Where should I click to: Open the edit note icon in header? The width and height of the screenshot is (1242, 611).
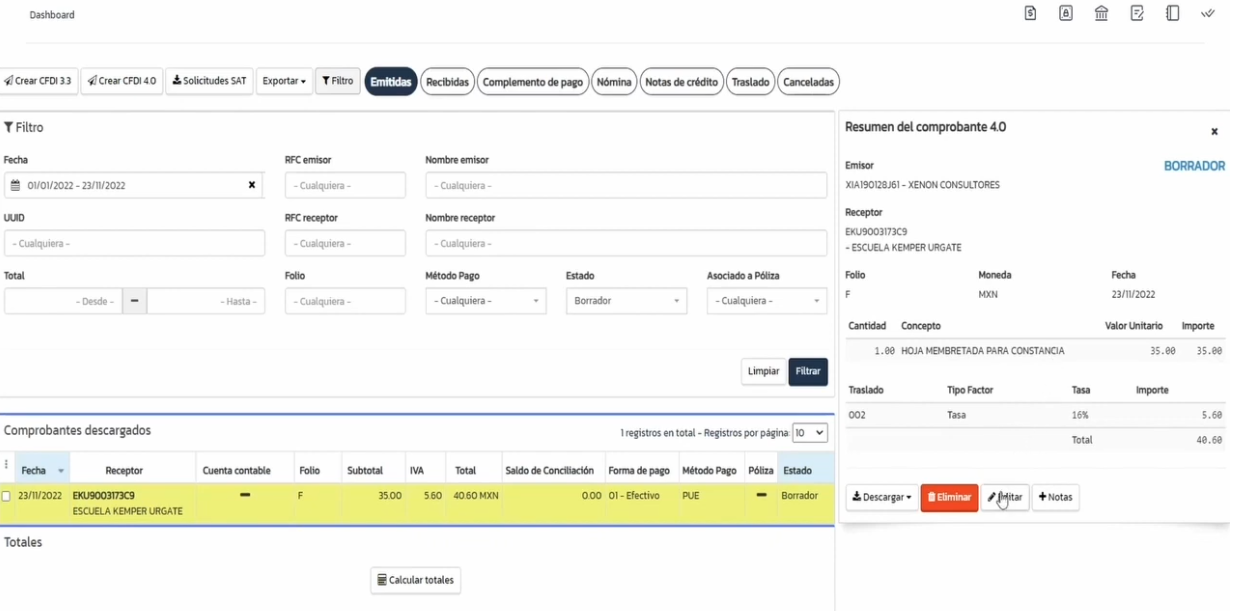point(1137,13)
